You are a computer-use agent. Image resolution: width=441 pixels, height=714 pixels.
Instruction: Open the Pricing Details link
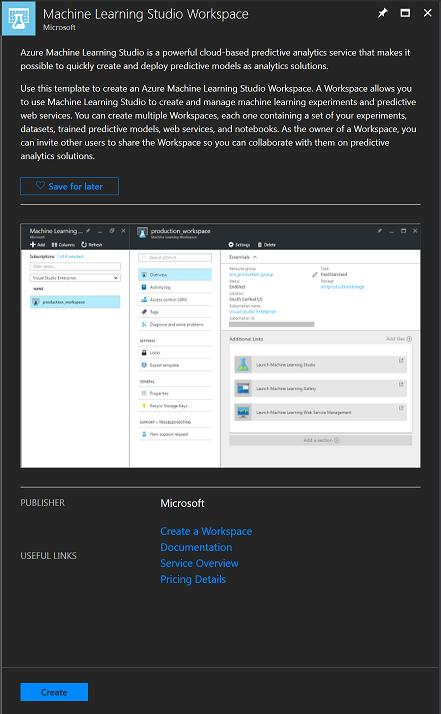193,579
